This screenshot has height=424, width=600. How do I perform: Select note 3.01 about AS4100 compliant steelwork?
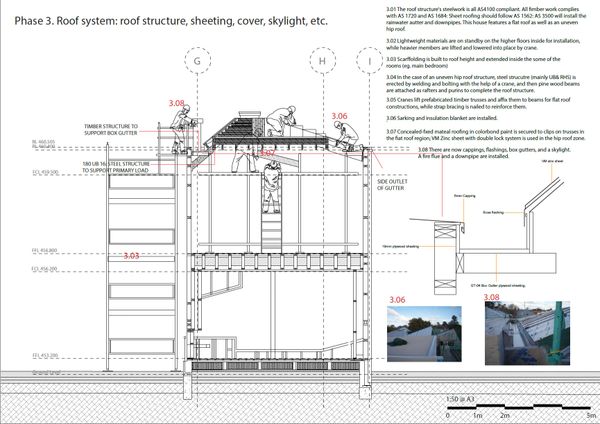(x=486, y=19)
